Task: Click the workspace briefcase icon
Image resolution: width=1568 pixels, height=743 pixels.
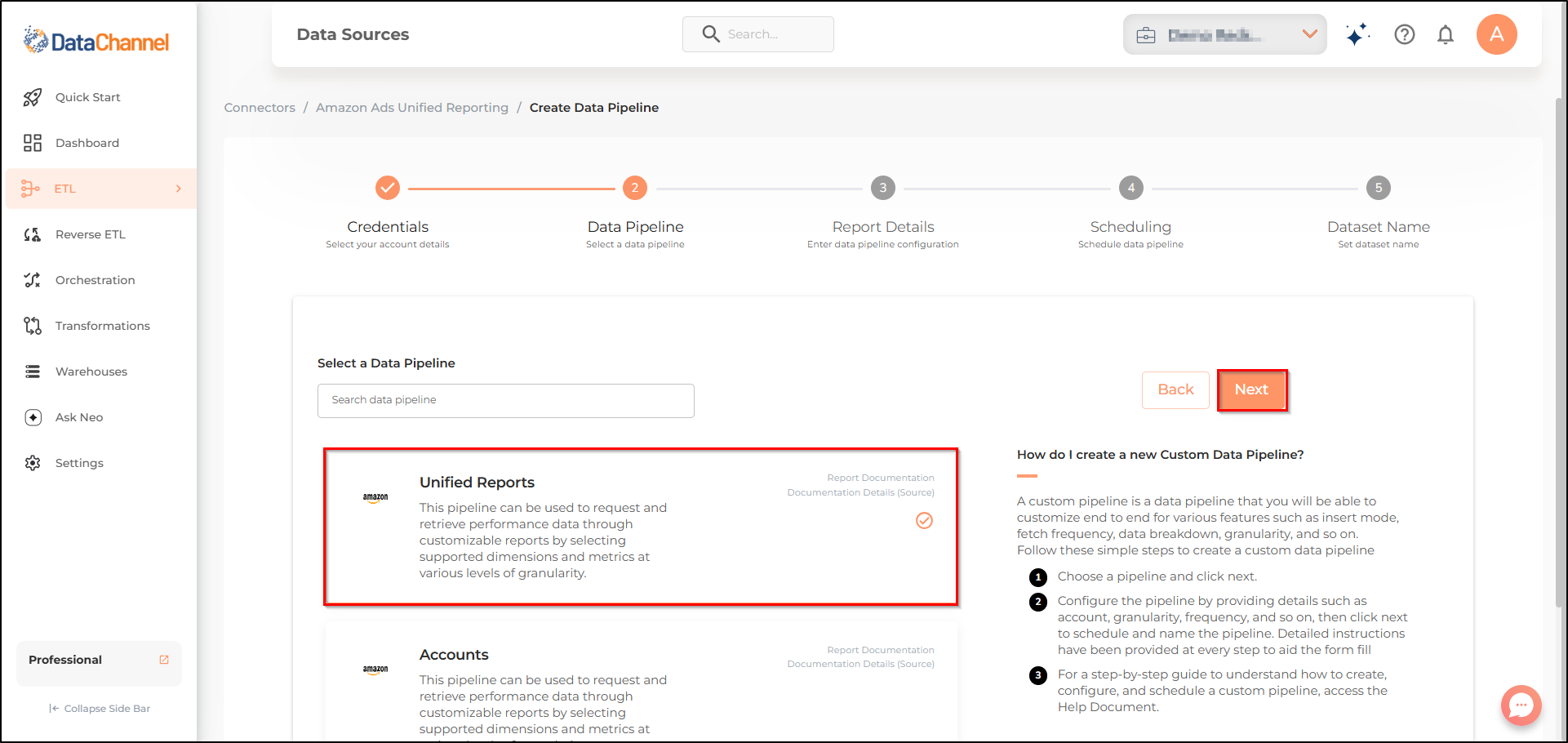Action: (x=1146, y=35)
